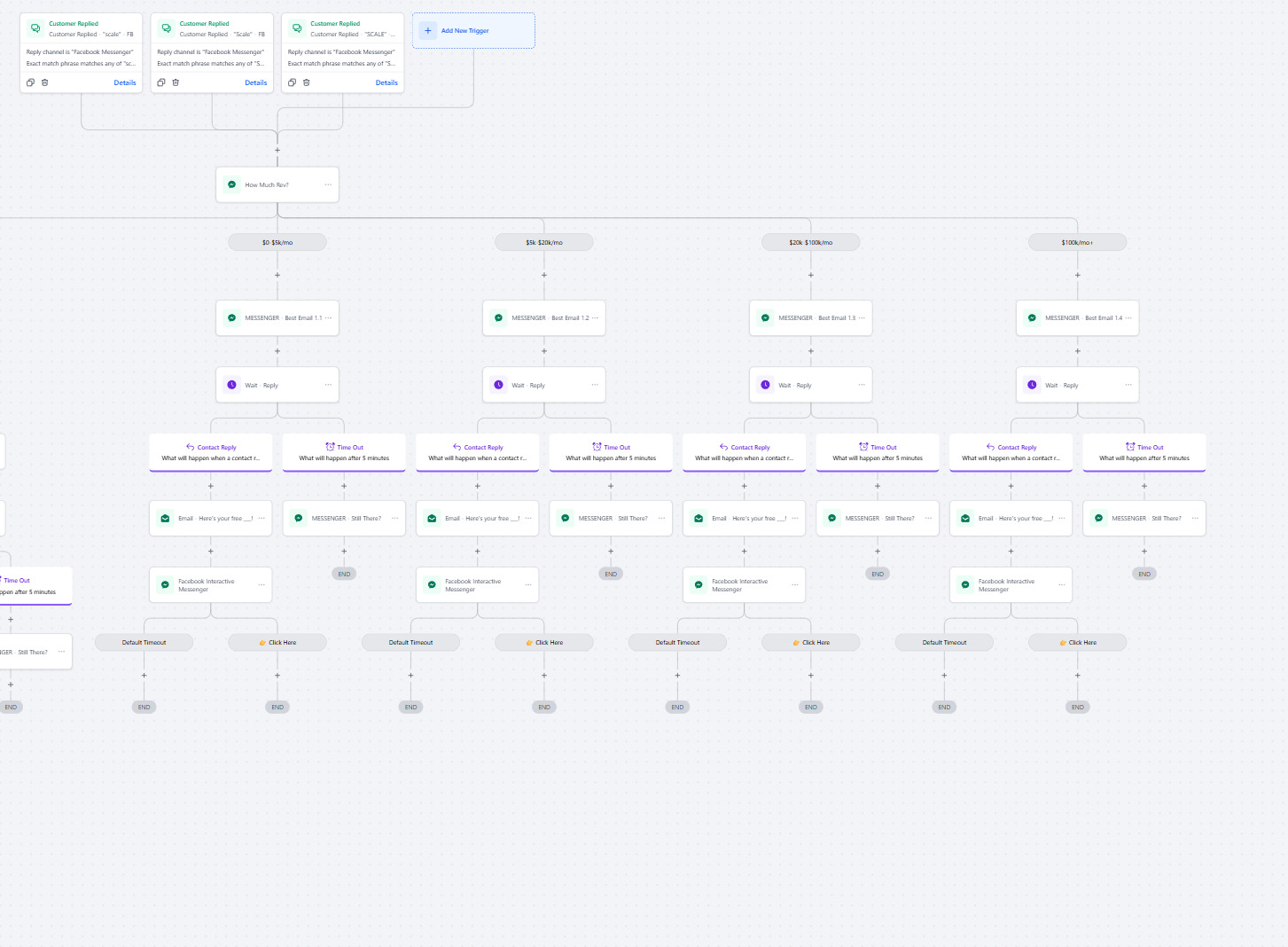
Task: Click the copy icon on first trigger card
Action: (30, 82)
